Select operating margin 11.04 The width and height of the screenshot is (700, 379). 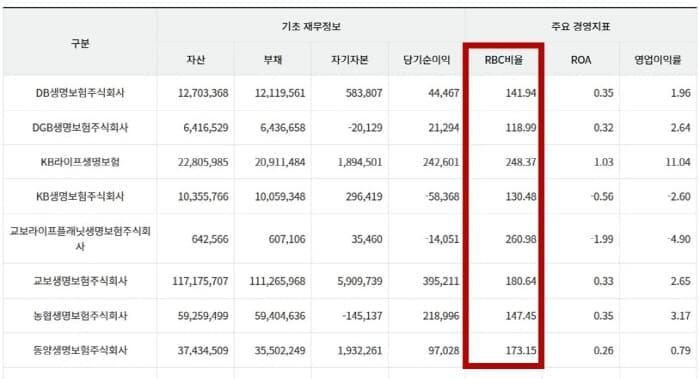pyautogui.click(x=678, y=162)
